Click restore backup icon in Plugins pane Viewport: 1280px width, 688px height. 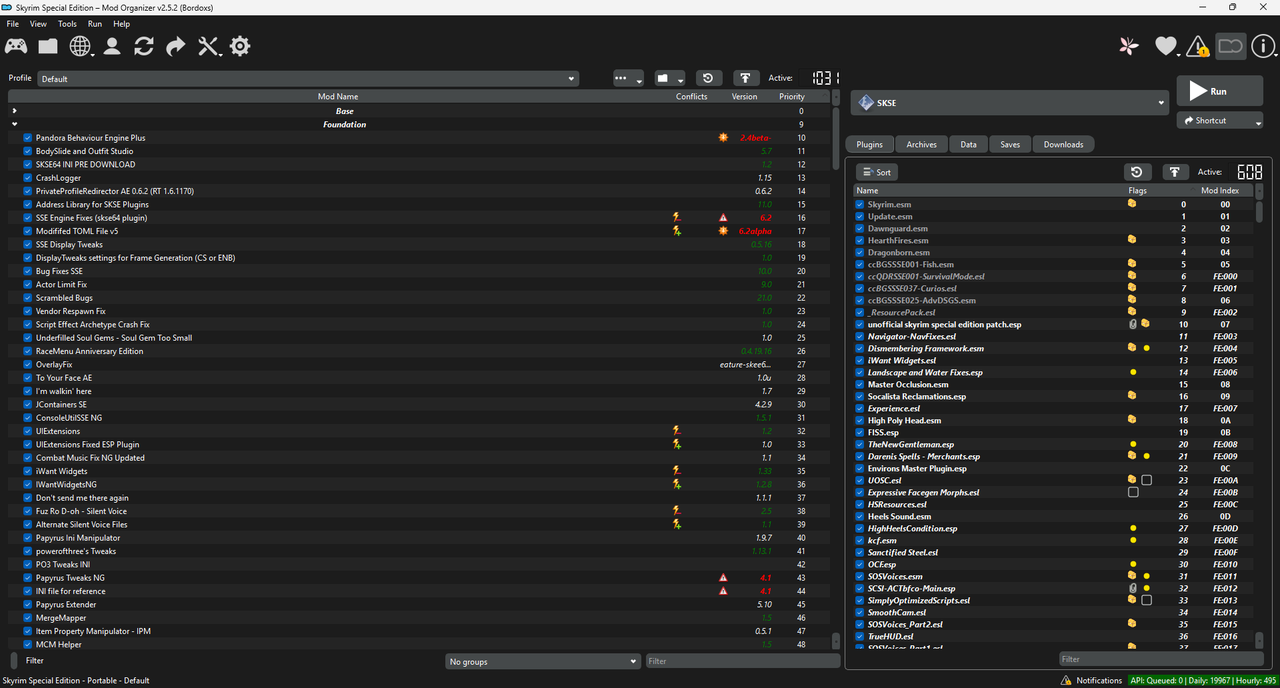pos(1138,172)
